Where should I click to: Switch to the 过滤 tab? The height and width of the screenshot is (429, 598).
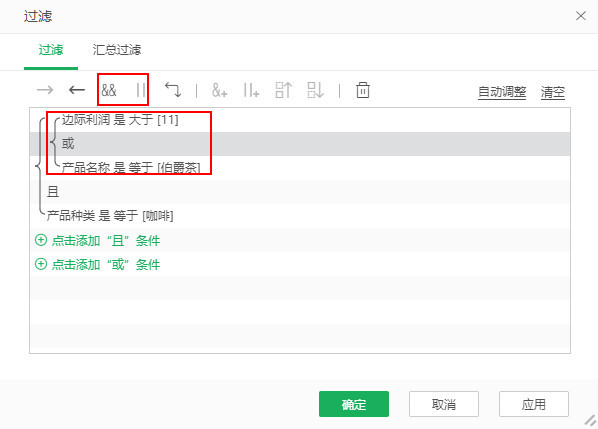point(51,50)
